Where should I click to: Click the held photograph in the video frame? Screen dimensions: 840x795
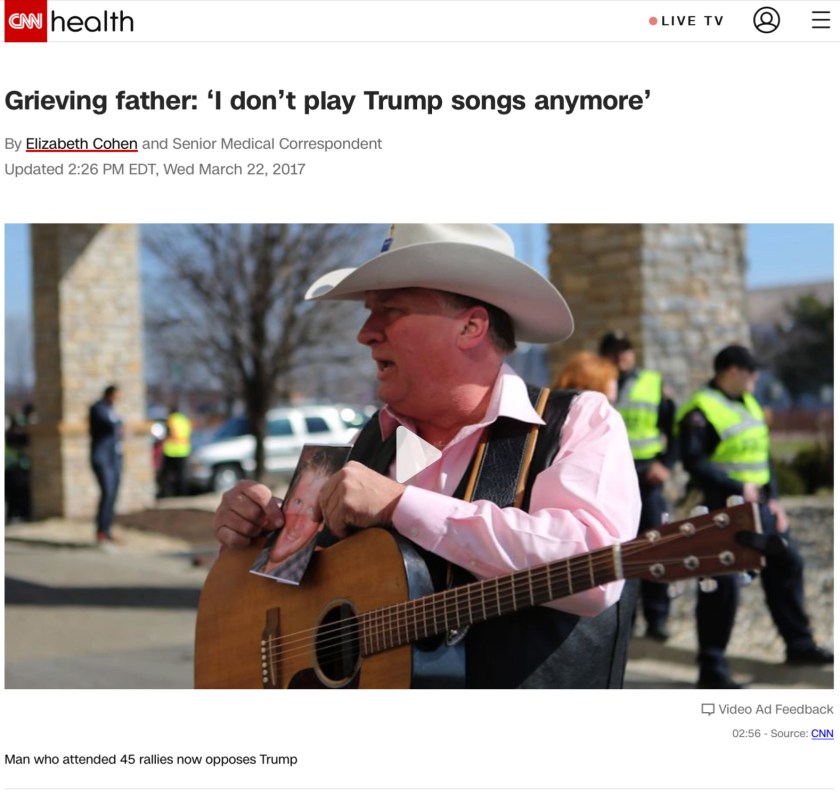[x=296, y=514]
